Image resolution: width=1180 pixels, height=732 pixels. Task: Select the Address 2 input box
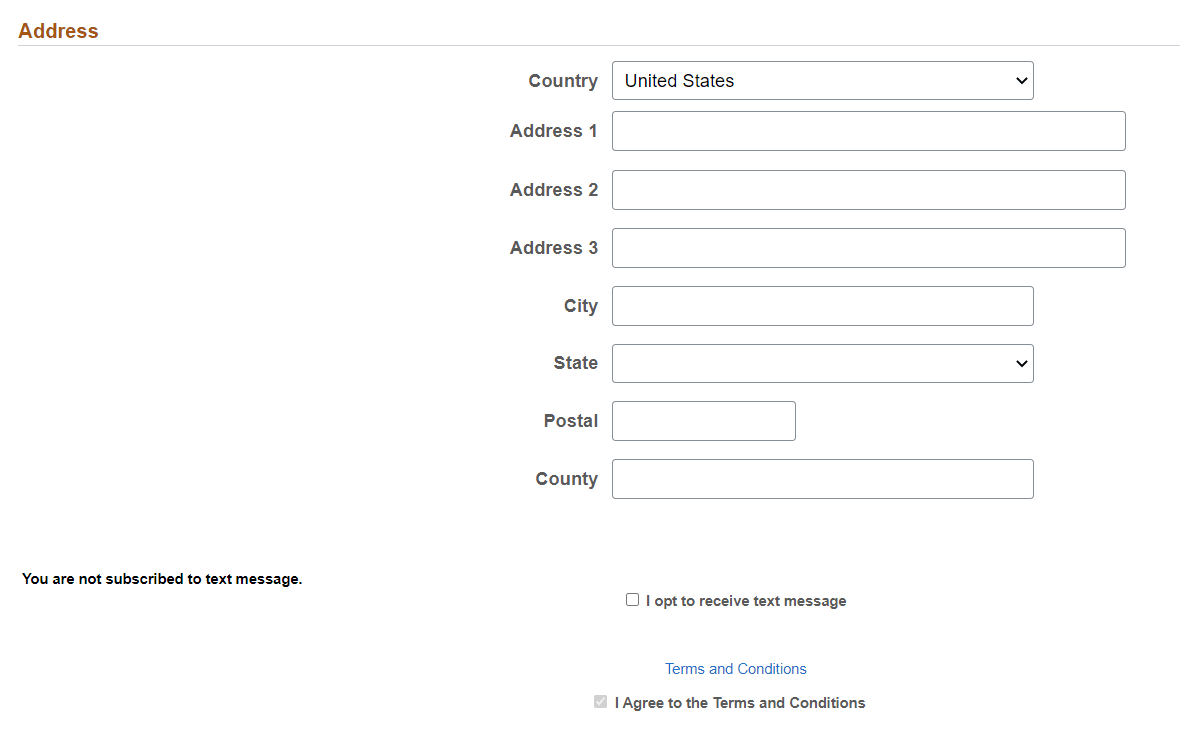[868, 189]
